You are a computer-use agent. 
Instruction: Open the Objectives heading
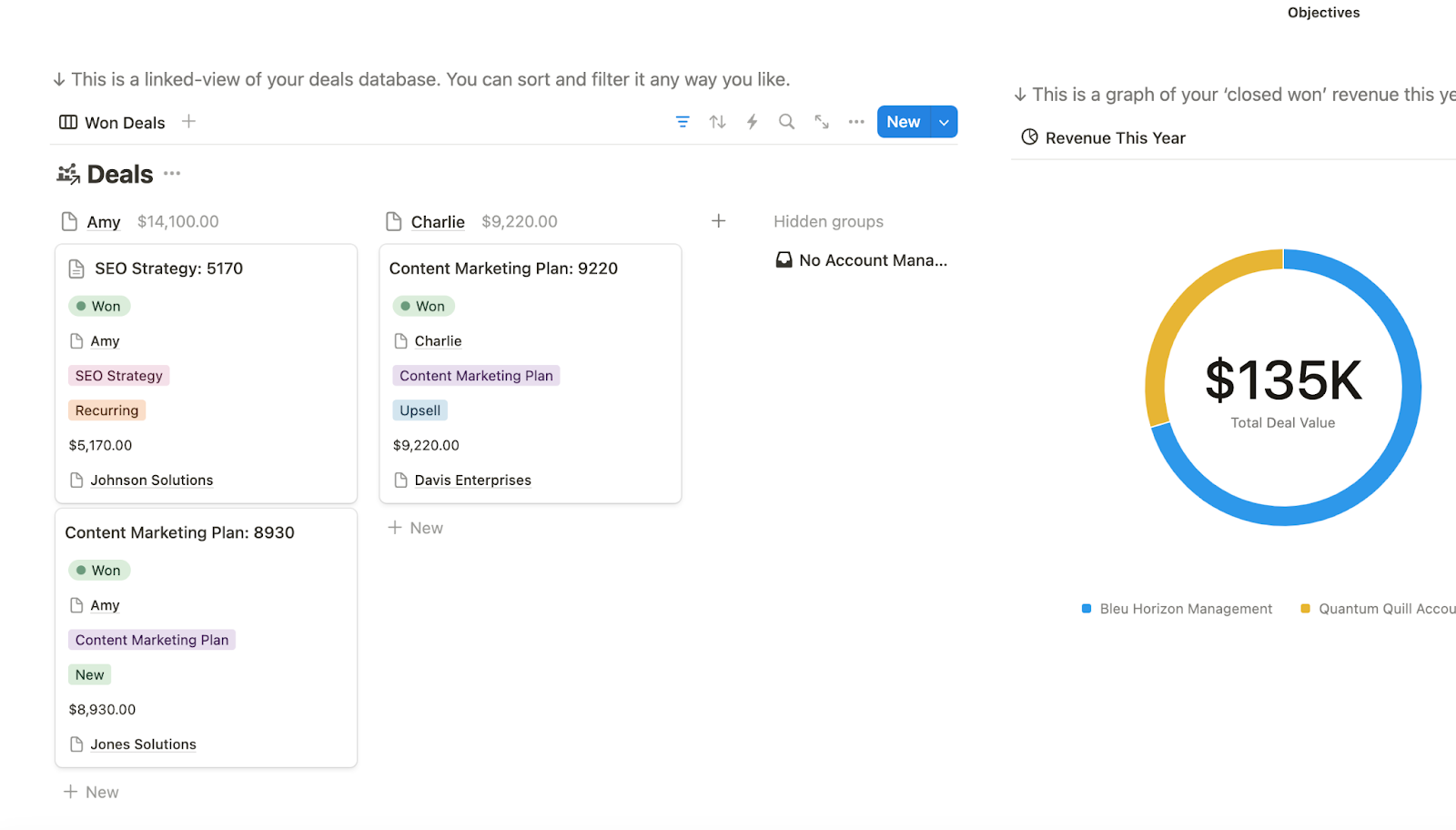pos(1323,13)
